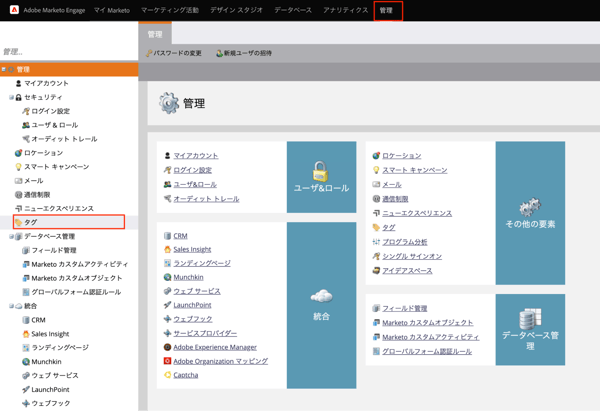Click the LaunchPoint rocket icon in tree
Image resolution: width=600 pixels, height=411 pixels.
point(26,390)
